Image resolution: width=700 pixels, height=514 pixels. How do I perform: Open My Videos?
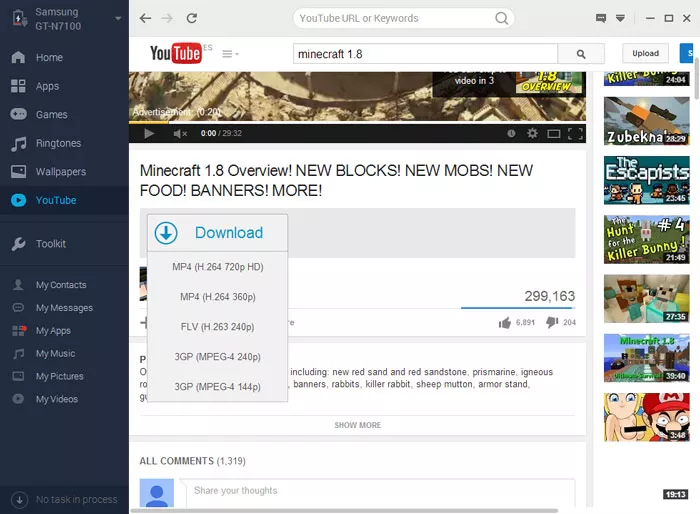click(x=57, y=399)
